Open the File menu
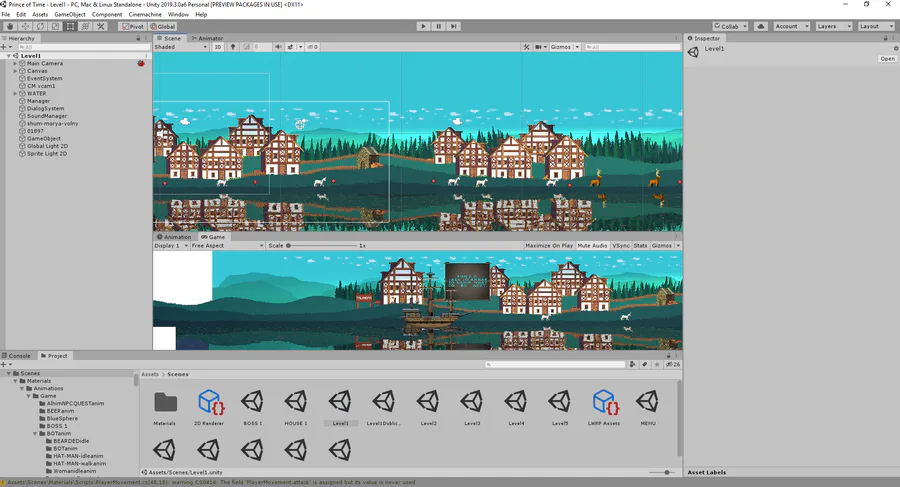 [x=6, y=14]
